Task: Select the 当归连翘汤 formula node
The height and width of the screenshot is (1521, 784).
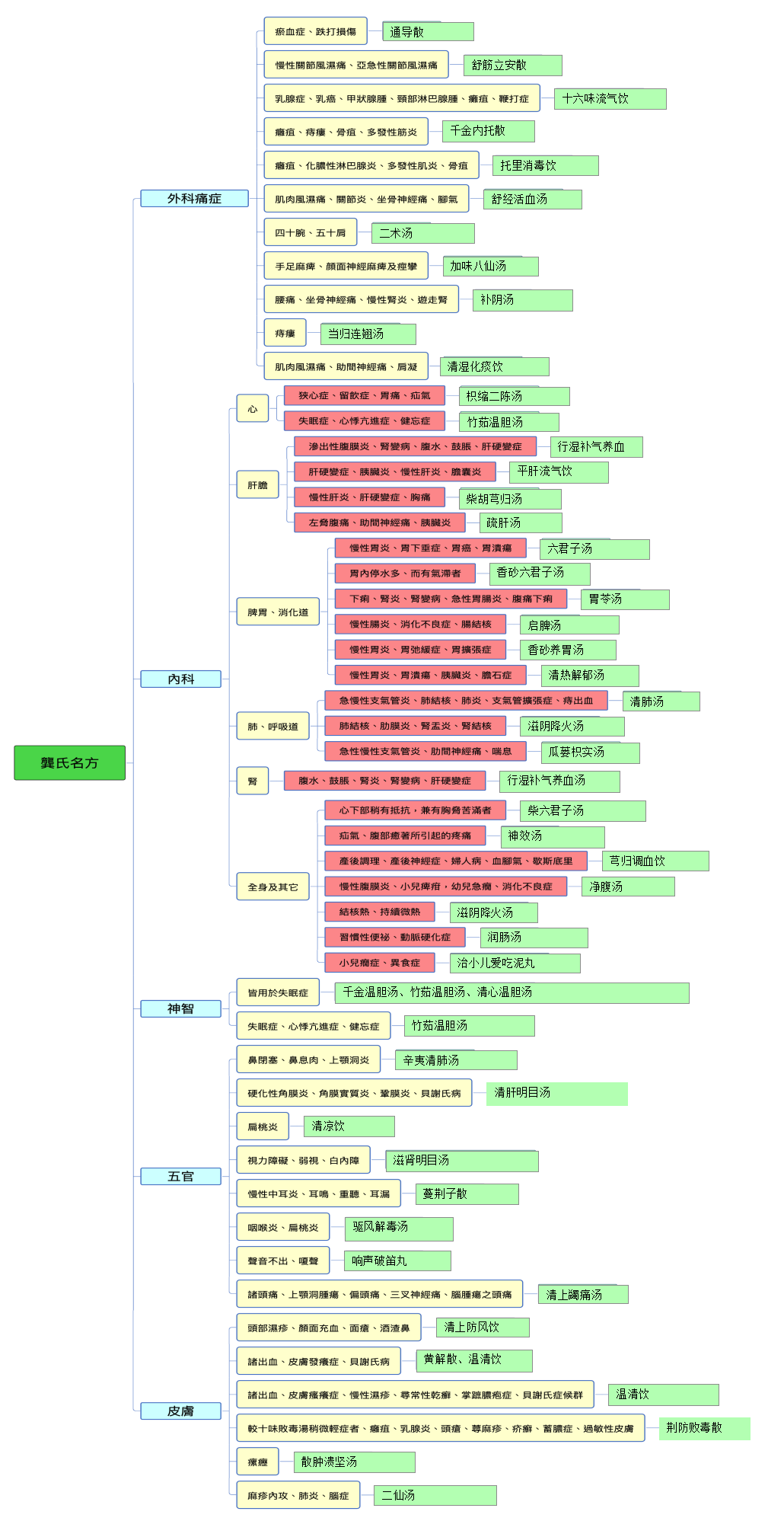Action: (x=368, y=334)
